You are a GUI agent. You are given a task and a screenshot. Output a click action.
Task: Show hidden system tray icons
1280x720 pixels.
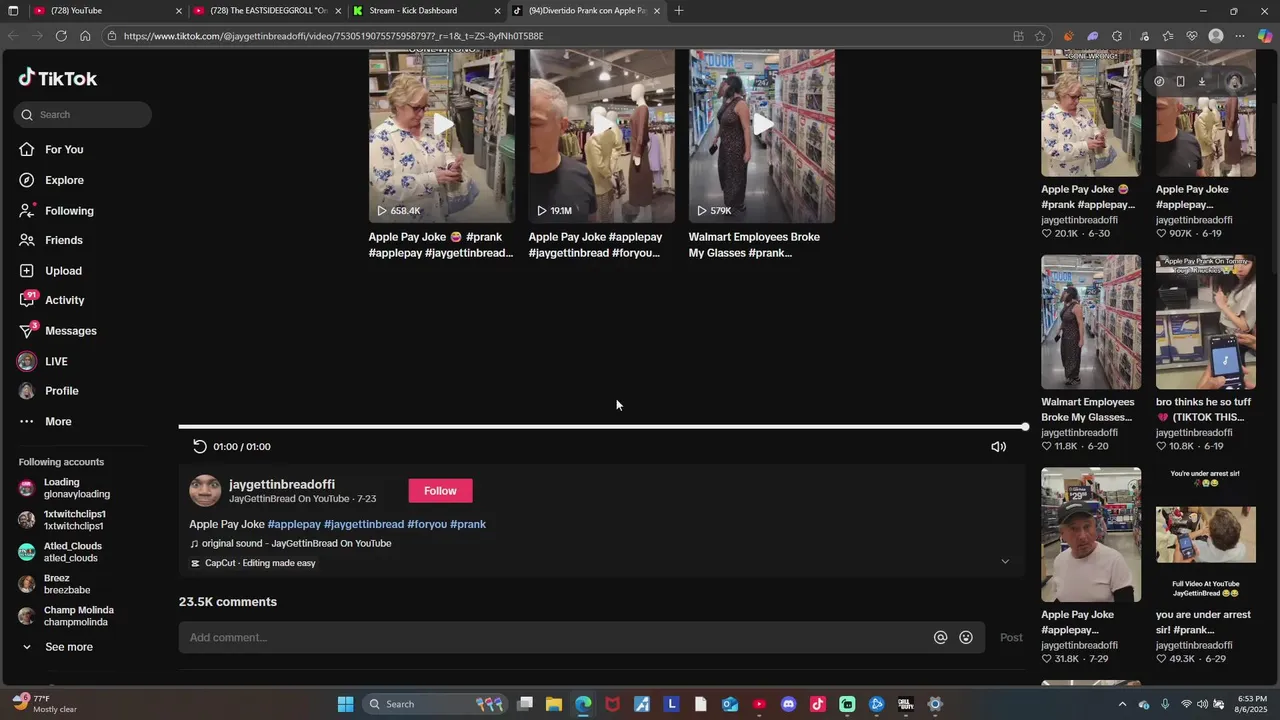click(1122, 704)
